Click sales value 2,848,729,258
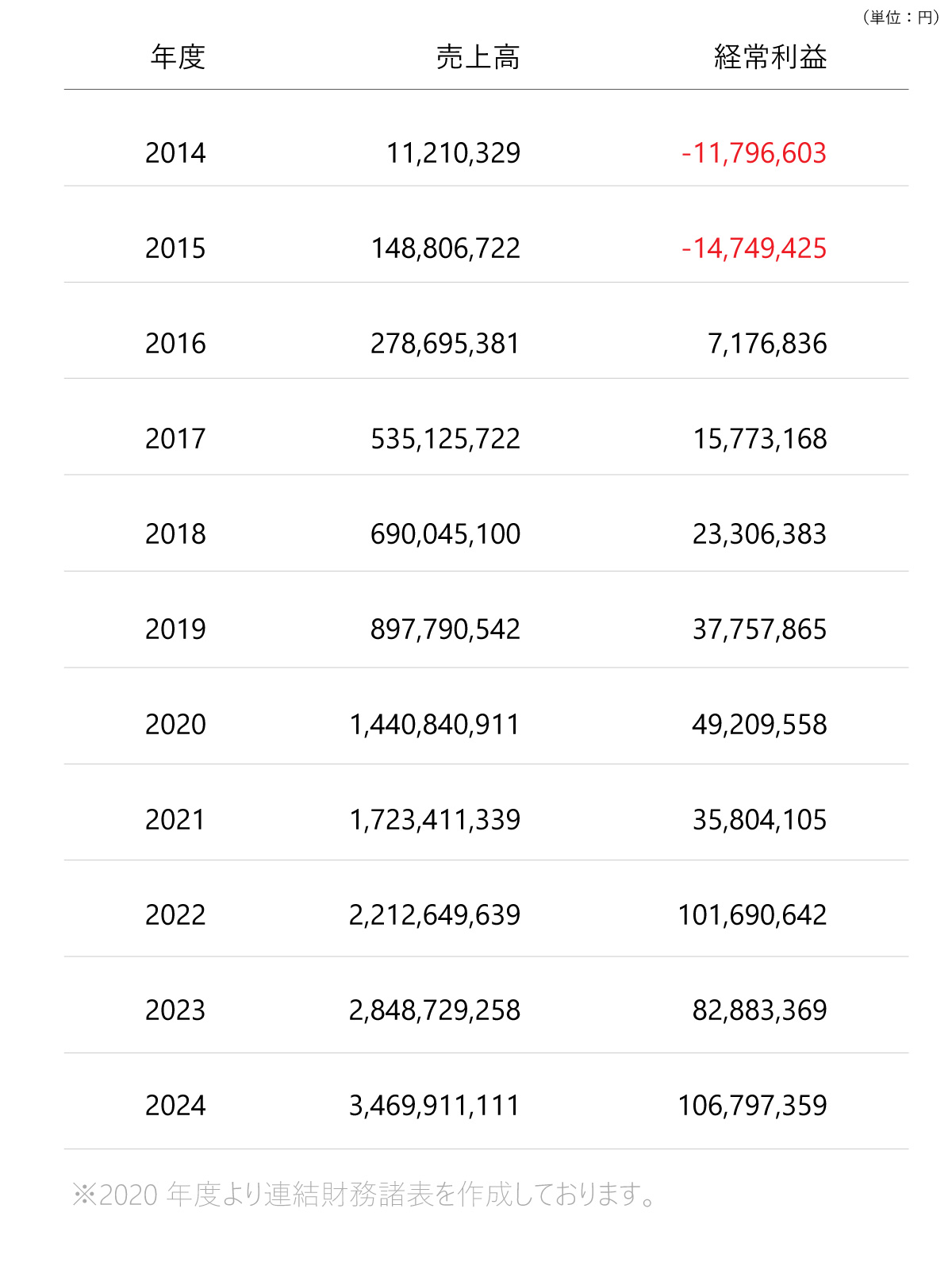 [x=435, y=1010]
